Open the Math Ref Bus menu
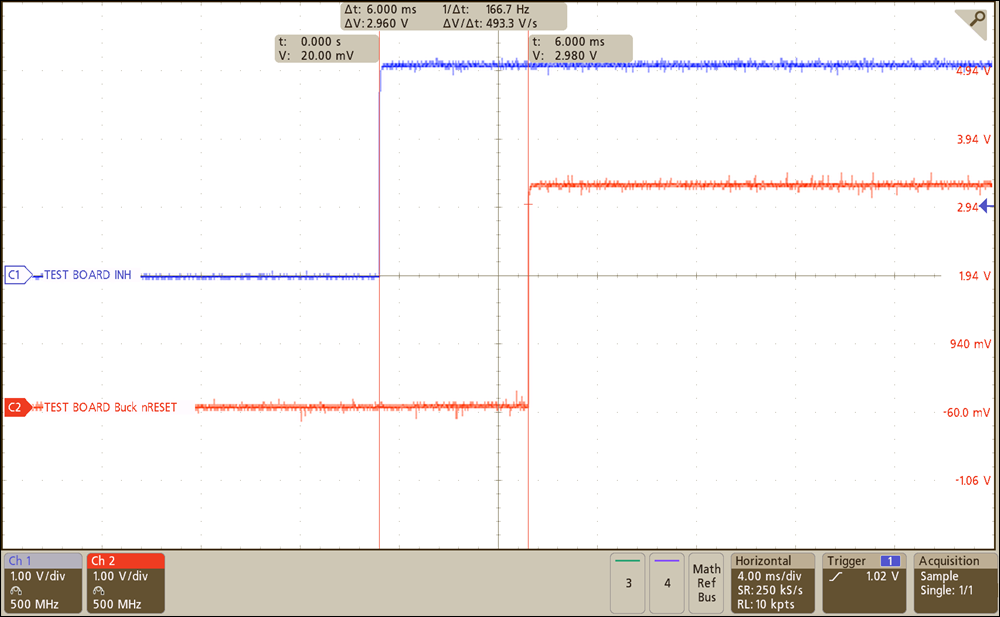 click(x=706, y=582)
